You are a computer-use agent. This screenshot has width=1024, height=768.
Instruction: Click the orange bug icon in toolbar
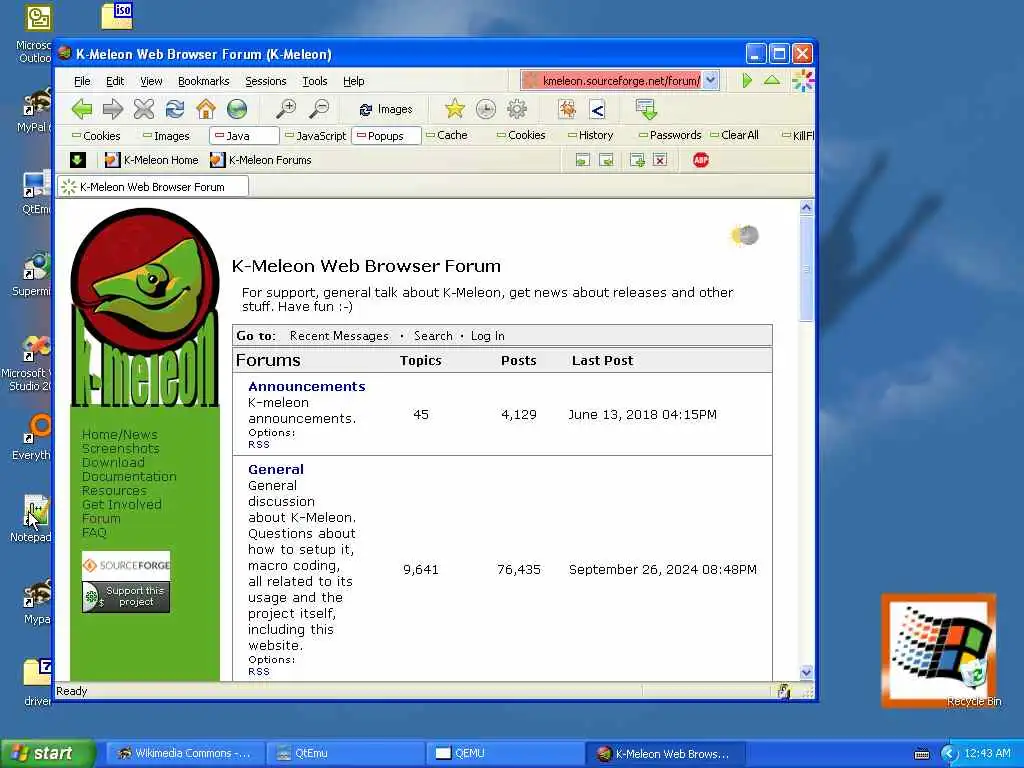[567, 109]
